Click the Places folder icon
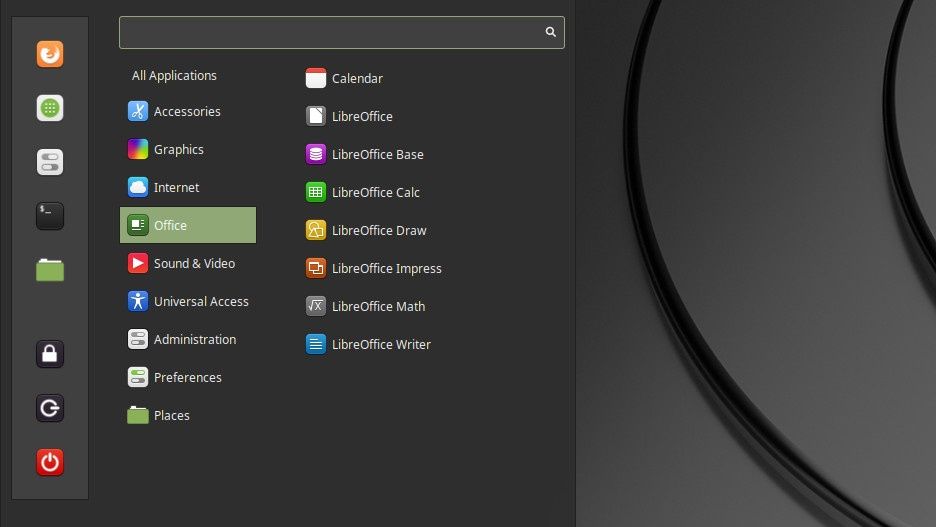Image resolution: width=936 pixels, height=527 pixels. (x=138, y=415)
